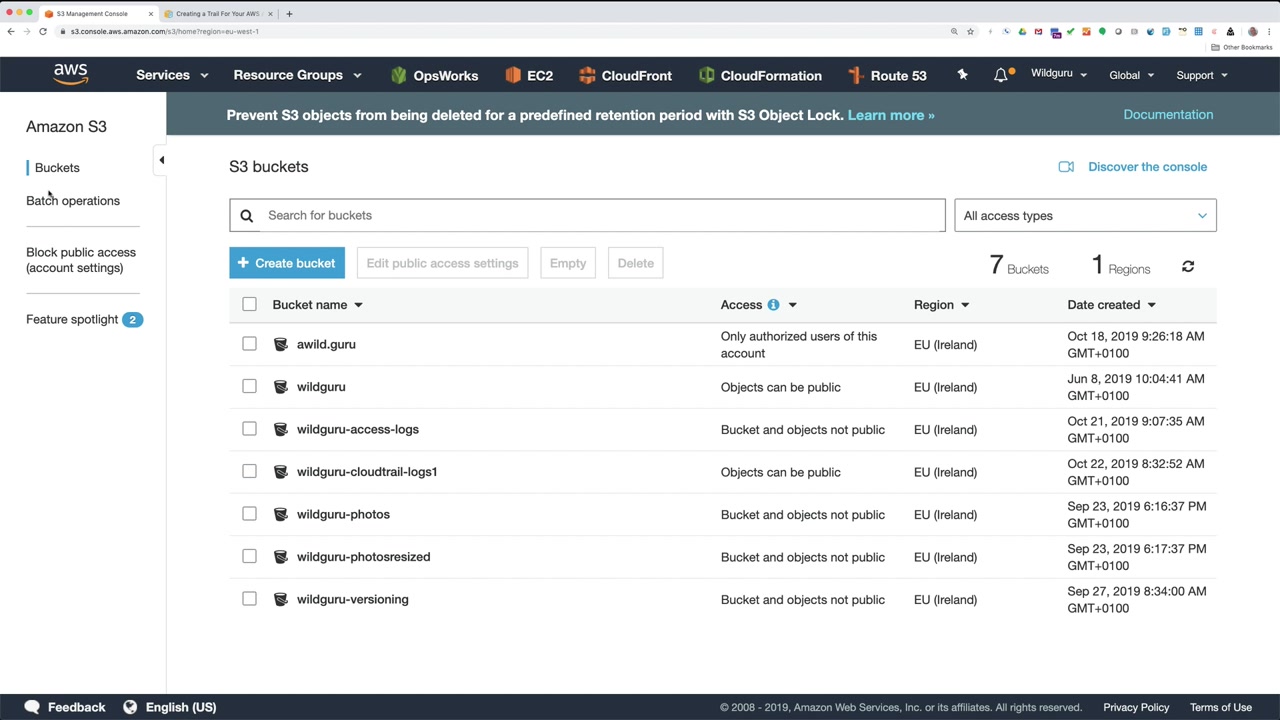Open Batch operations in the sidebar

(x=73, y=201)
